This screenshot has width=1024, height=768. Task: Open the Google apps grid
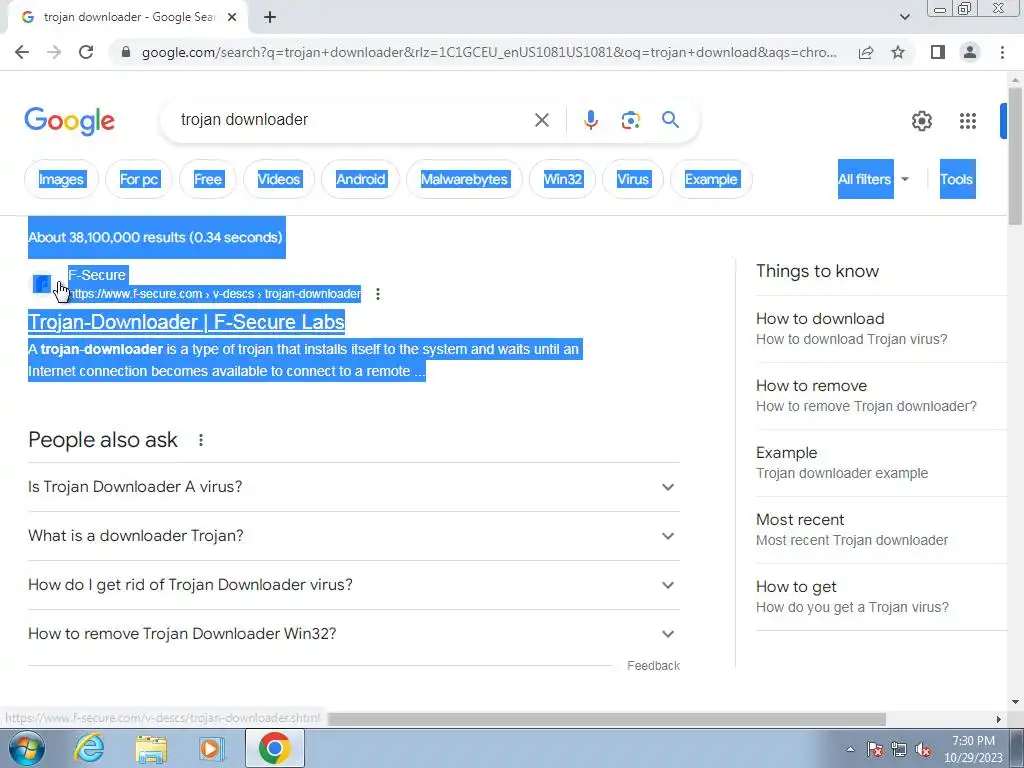[x=968, y=121]
